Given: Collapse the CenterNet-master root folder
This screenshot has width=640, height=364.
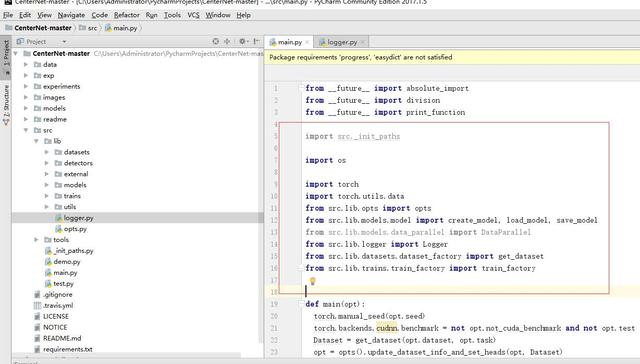Looking at the screenshot, I should (x=16, y=53).
